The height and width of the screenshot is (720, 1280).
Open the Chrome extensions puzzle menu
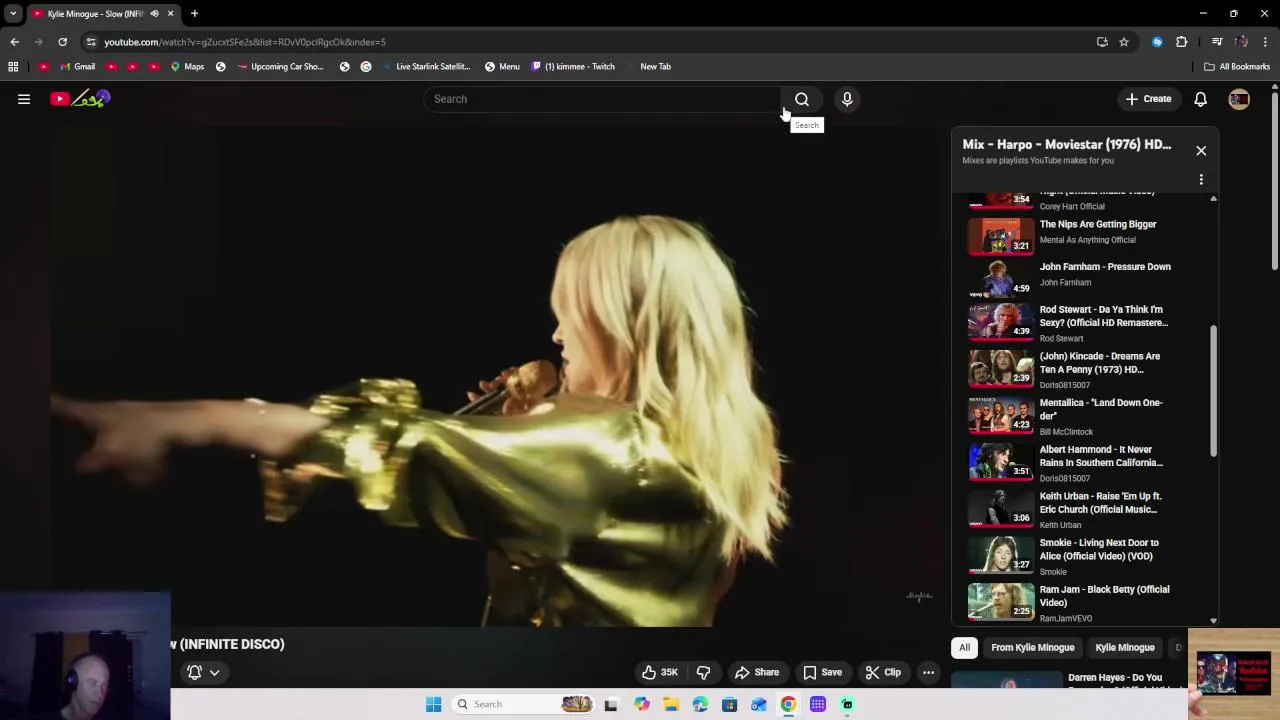point(1182,42)
